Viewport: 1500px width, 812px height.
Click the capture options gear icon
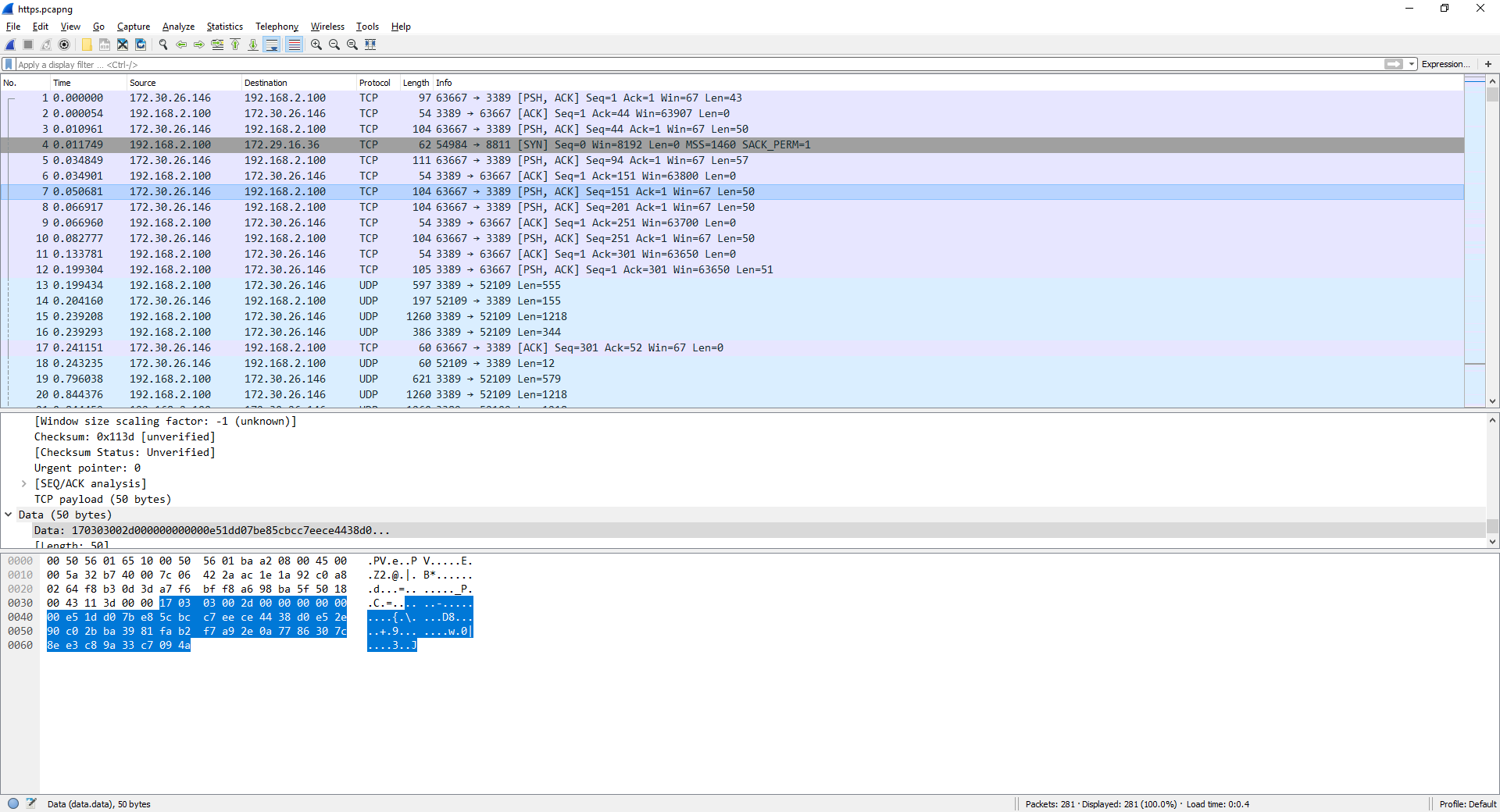point(64,45)
